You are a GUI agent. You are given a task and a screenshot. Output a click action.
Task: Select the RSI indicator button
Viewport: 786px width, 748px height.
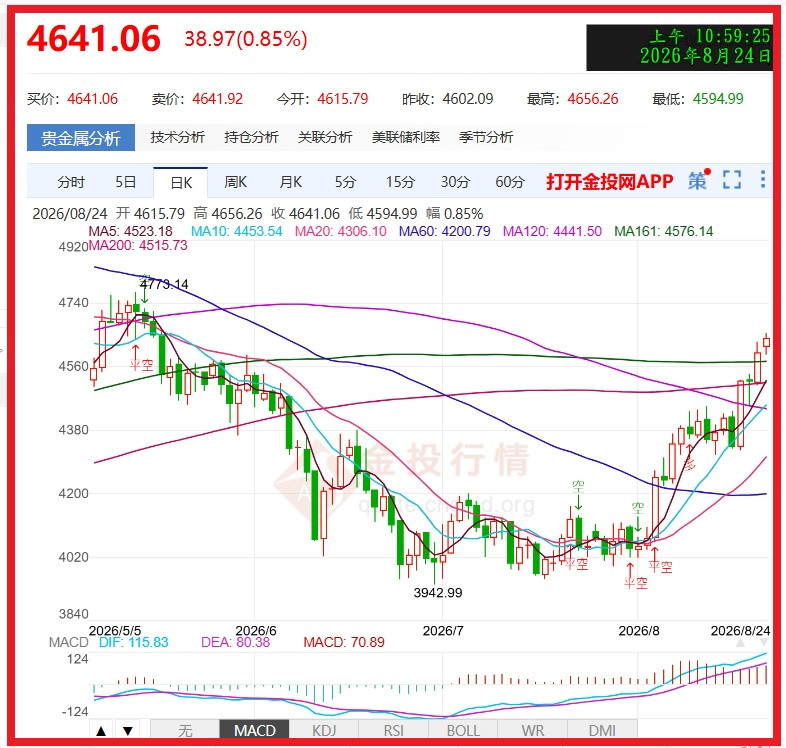[394, 730]
